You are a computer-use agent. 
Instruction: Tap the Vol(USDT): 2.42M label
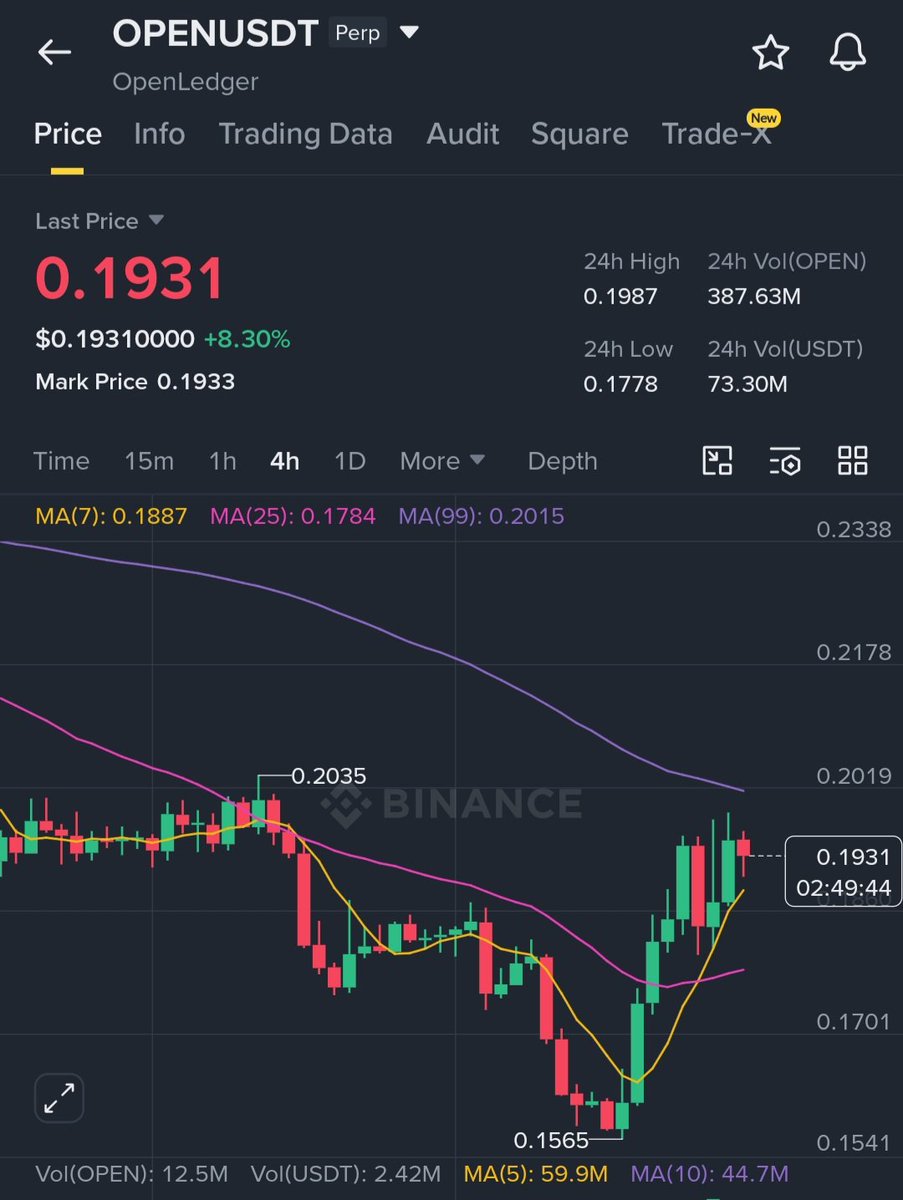click(345, 1173)
